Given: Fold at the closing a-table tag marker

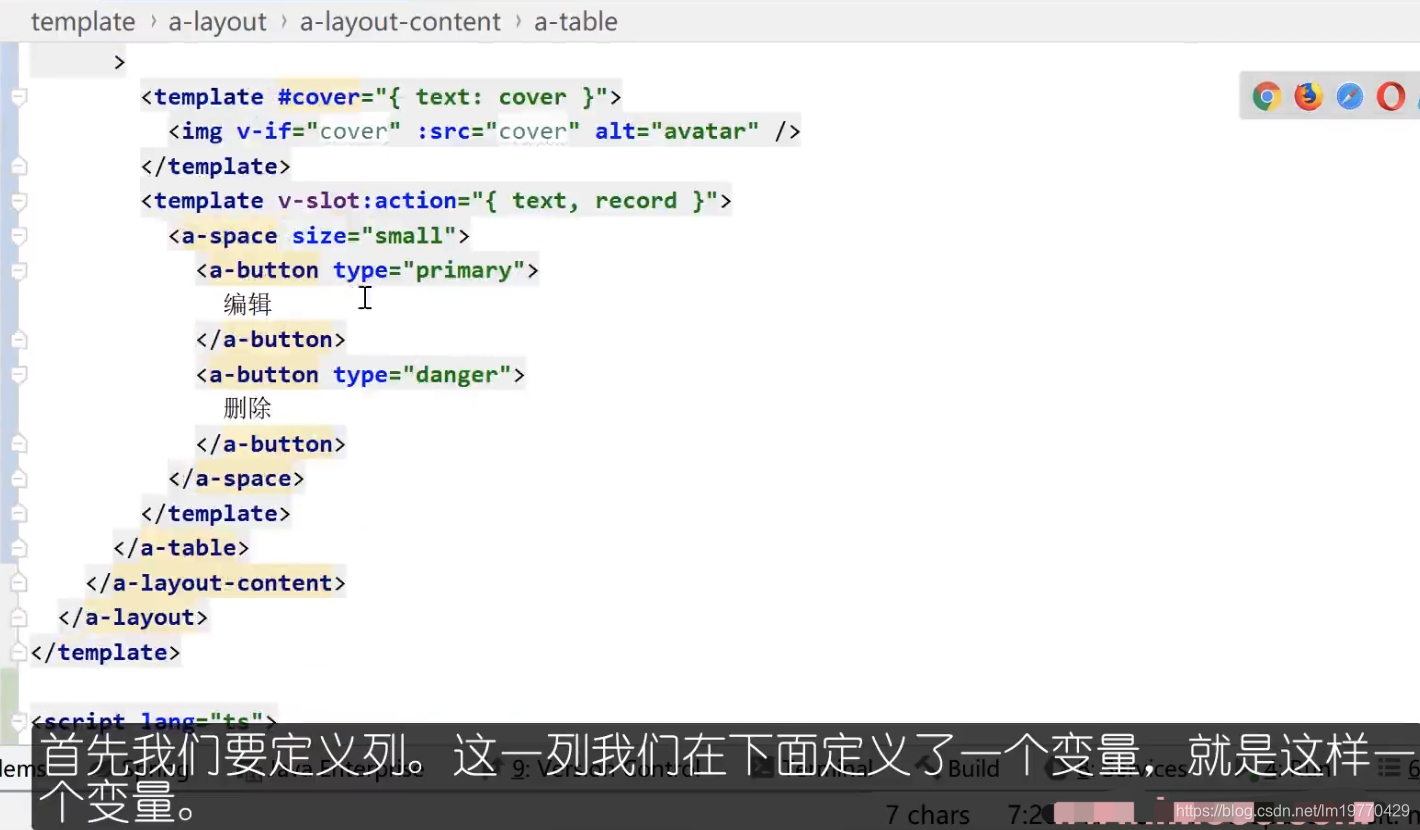Looking at the screenshot, I should 18,548.
